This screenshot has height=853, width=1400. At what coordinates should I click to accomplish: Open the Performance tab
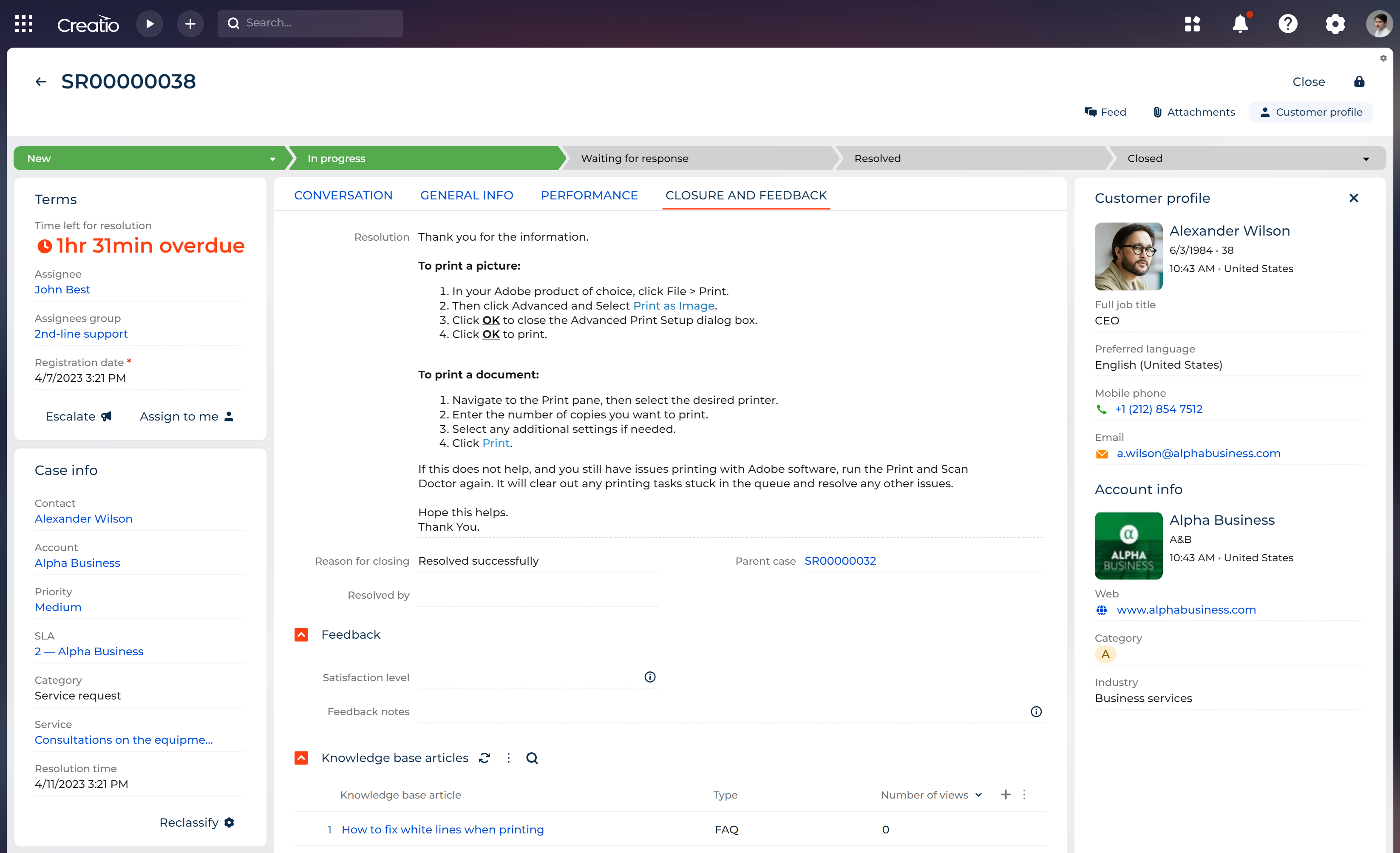pos(589,195)
